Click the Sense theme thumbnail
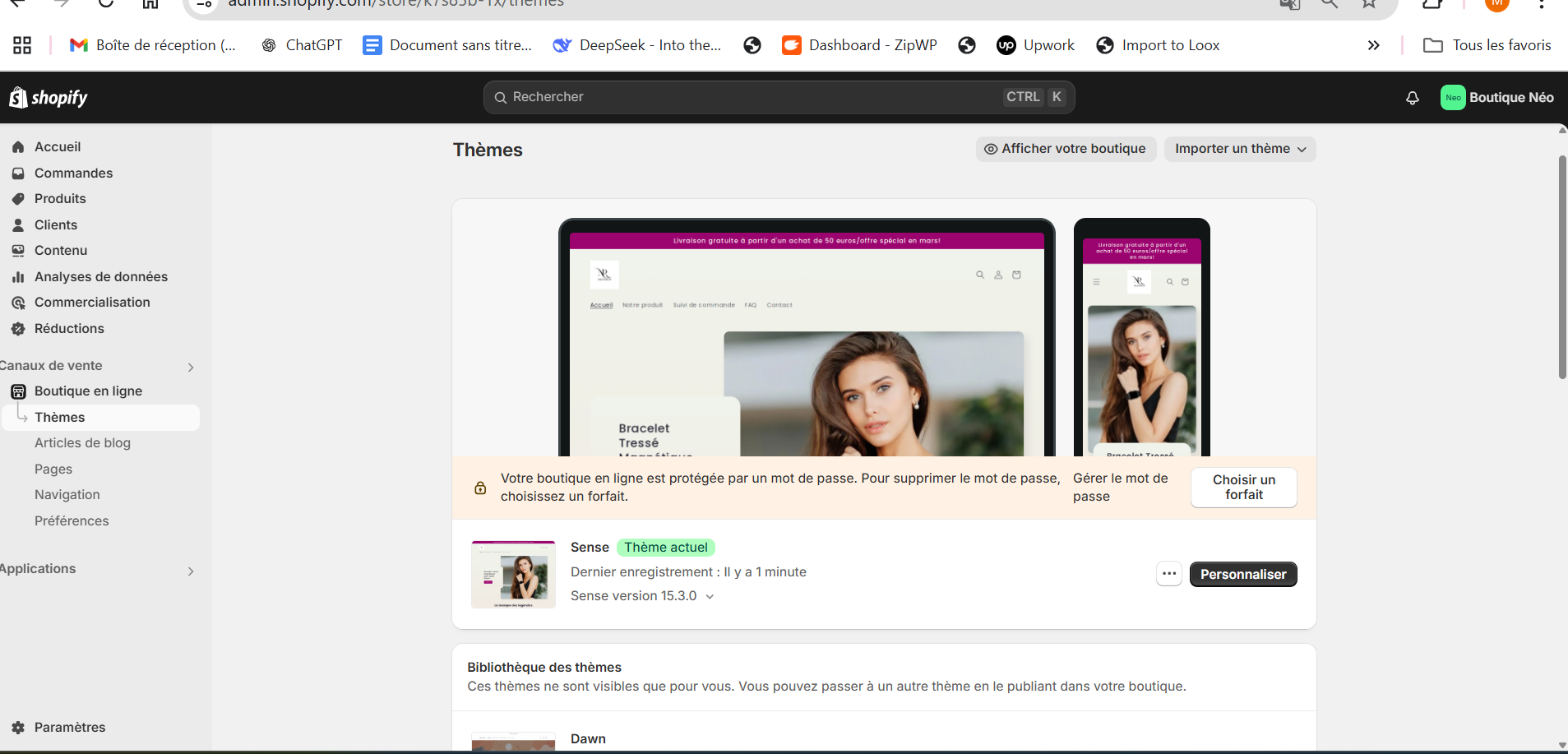Image resolution: width=1568 pixels, height=754 pixels. tap(513, 574)
